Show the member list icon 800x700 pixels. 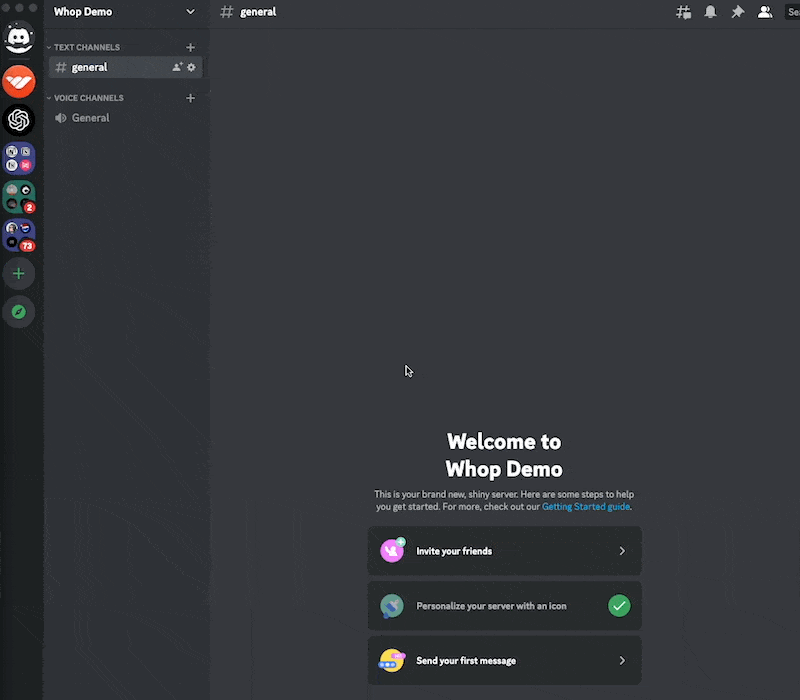pos(765,12)
